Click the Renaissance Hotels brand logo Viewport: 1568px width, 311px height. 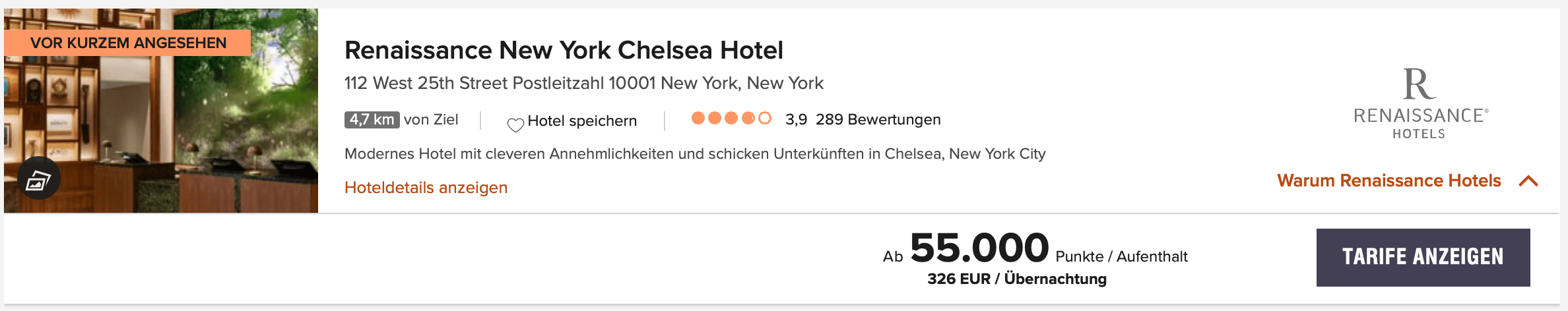[1420, 104]
